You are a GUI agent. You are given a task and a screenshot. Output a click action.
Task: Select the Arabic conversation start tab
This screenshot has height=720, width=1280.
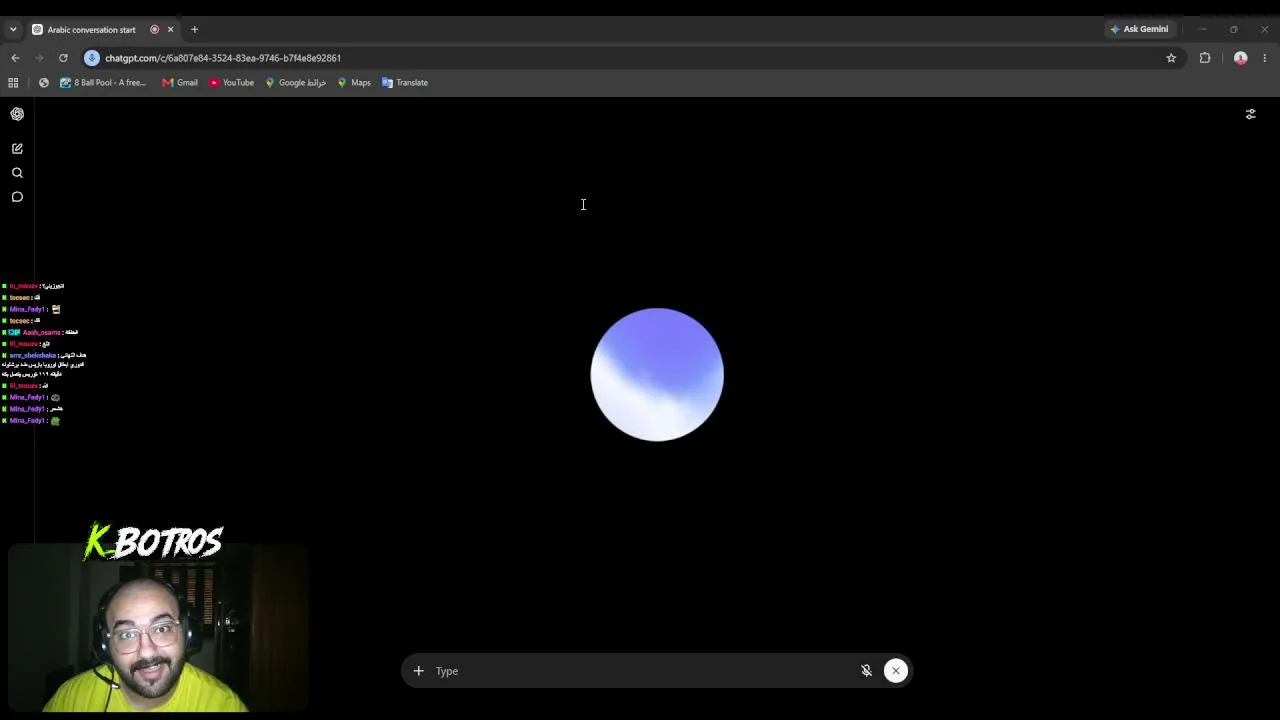point(91,30)
